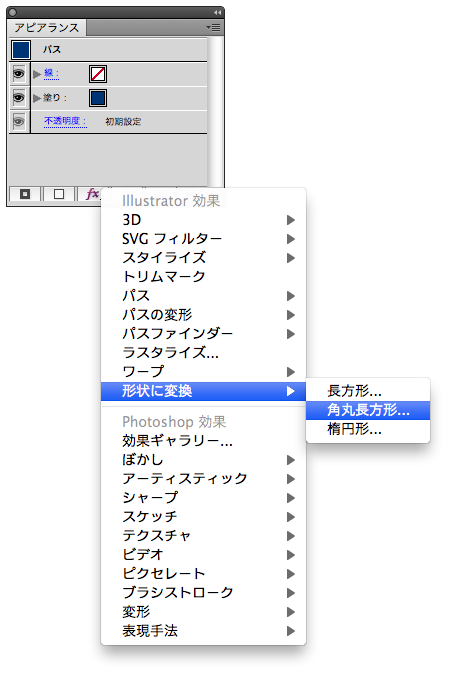Viewport: 460px width, 690px height.
Task: Choose ラスタライズ... effect
Action: pyautogui.click(x=203, y=352)
